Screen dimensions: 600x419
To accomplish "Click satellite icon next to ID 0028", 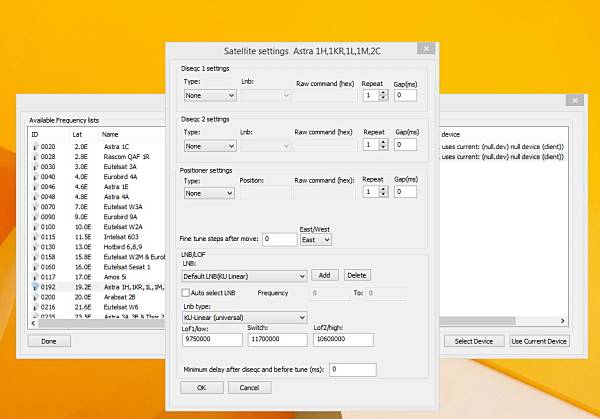I will click(x=35, y=157).
